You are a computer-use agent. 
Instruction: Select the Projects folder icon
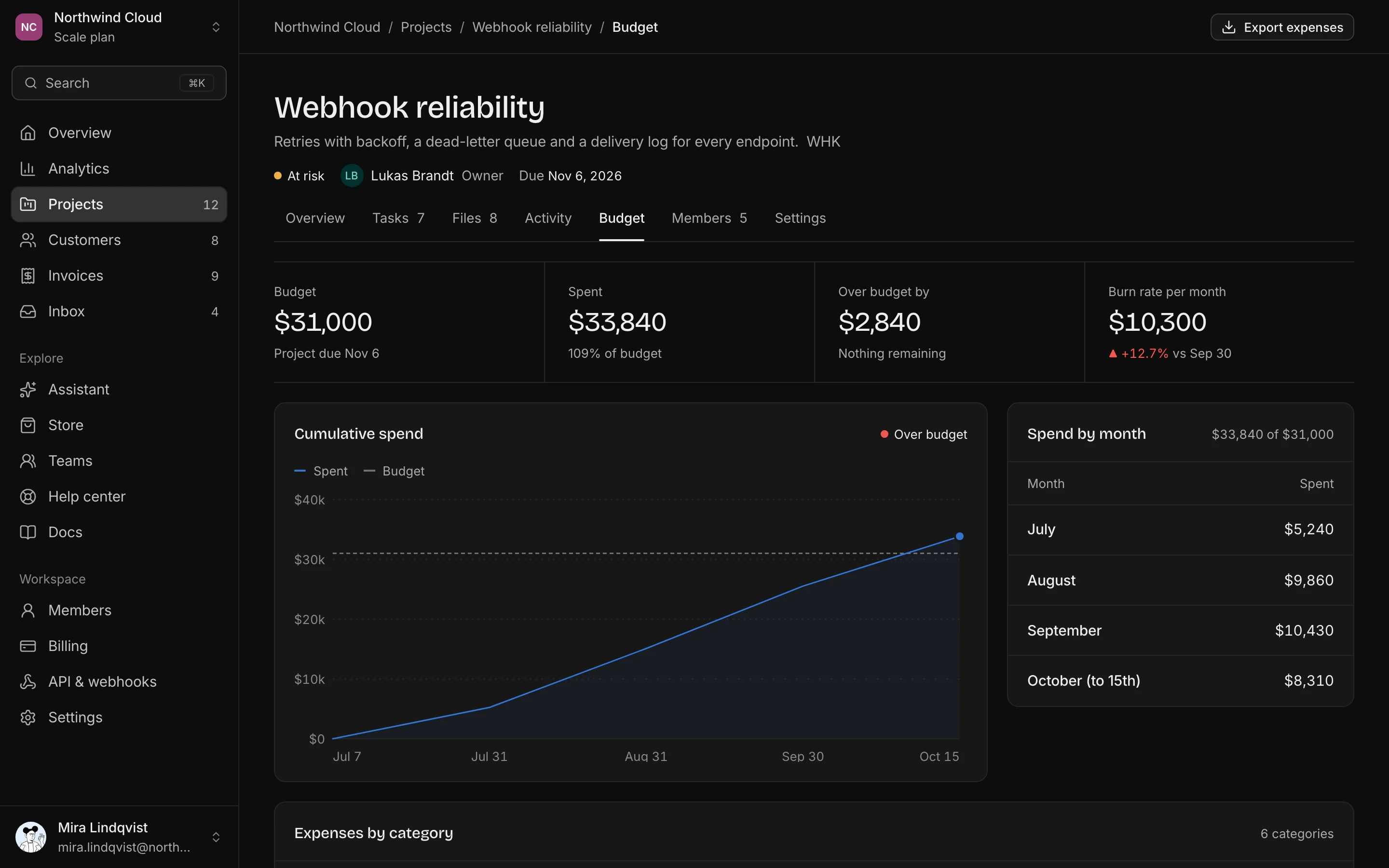coord(27,204)
